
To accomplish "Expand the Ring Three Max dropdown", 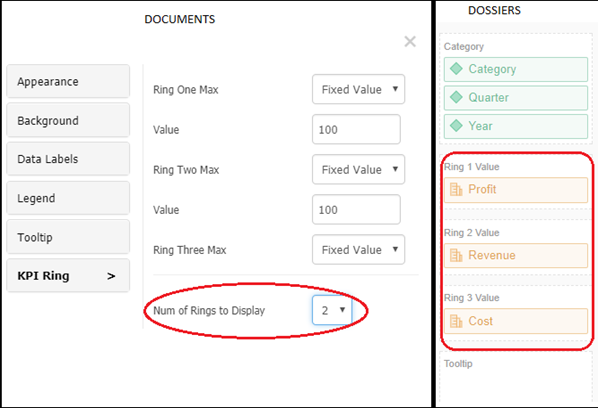I will point(358,249).
